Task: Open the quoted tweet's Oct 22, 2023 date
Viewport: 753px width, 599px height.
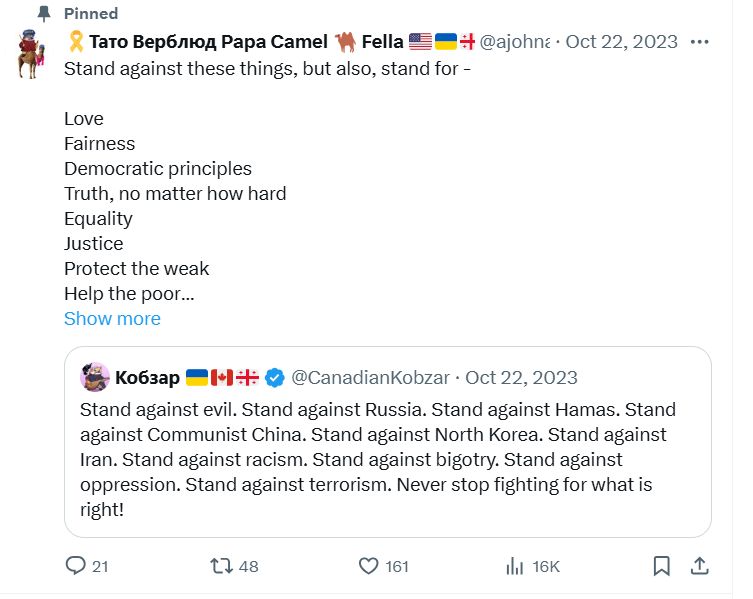Action: (521, 377)
